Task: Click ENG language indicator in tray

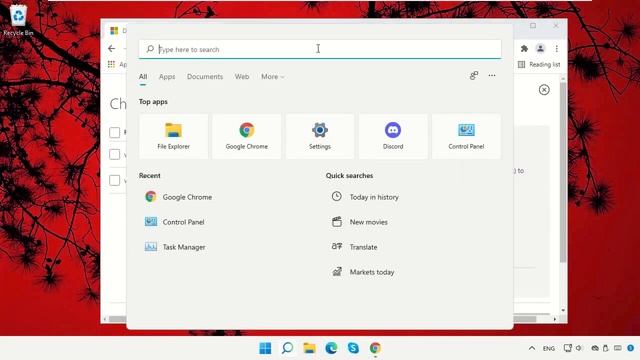Action: [549, 349]
